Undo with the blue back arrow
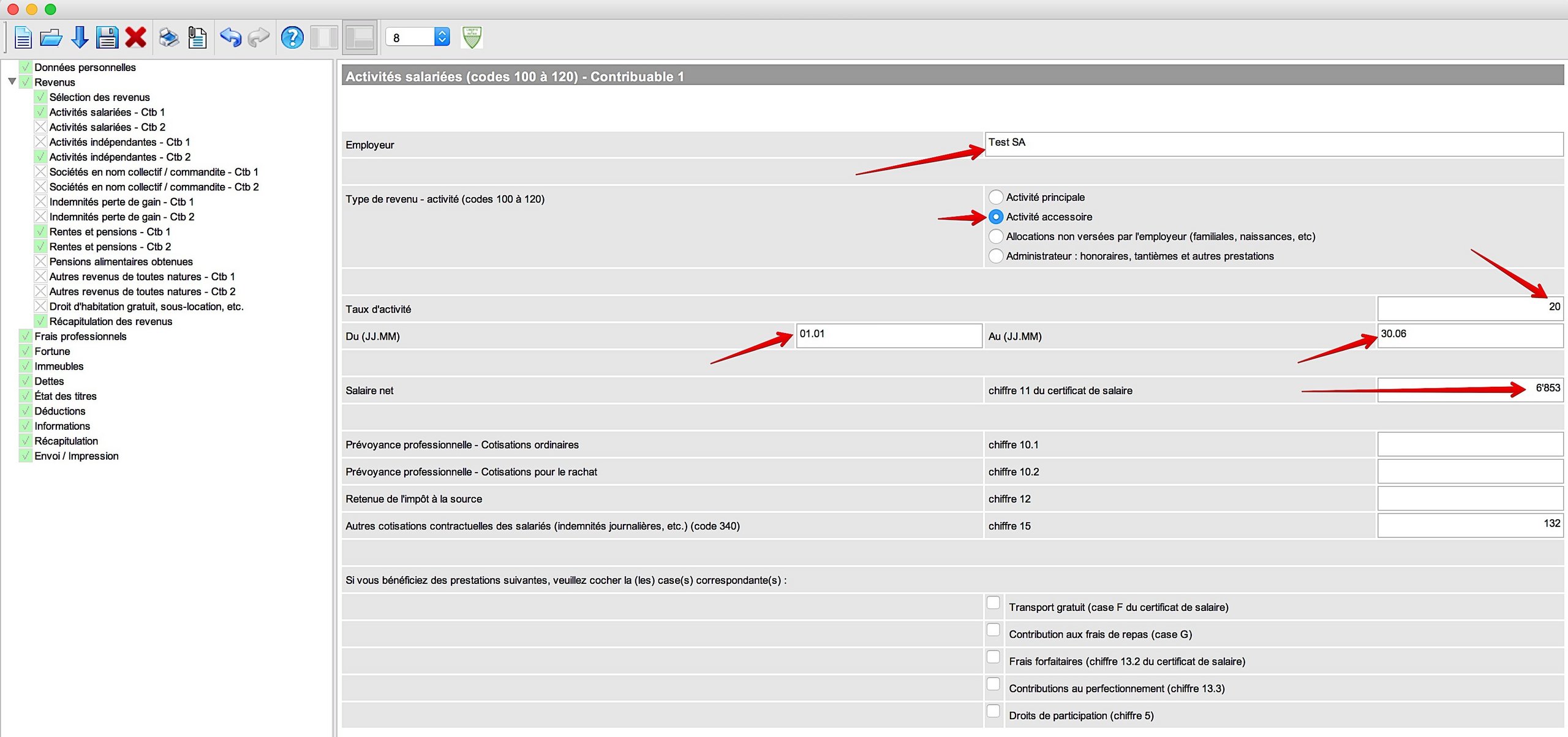Image resolution: width=1568 pixels, height=737 pixels. (230, 38)
